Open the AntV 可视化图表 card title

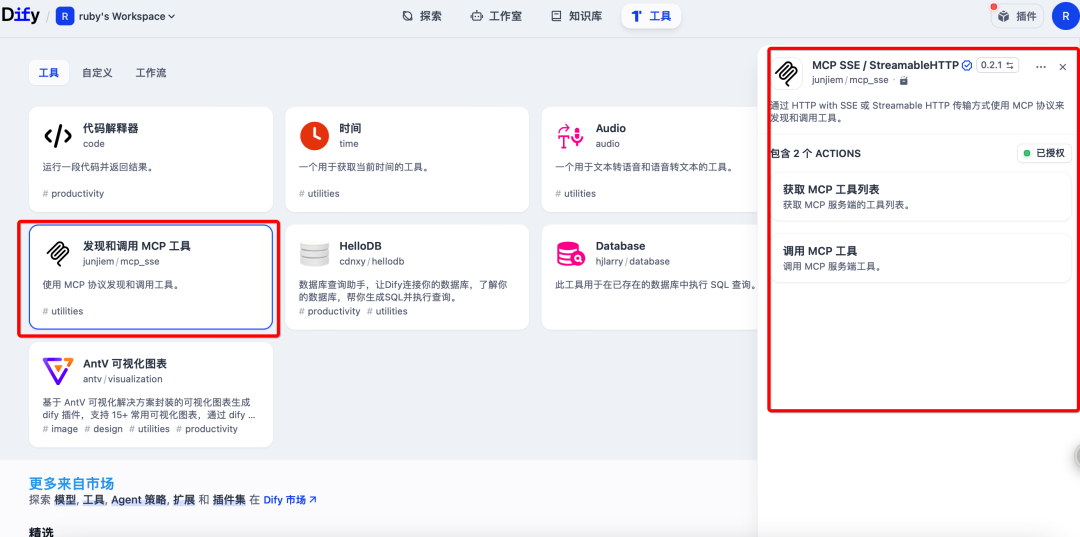click(x=125, y=364)
